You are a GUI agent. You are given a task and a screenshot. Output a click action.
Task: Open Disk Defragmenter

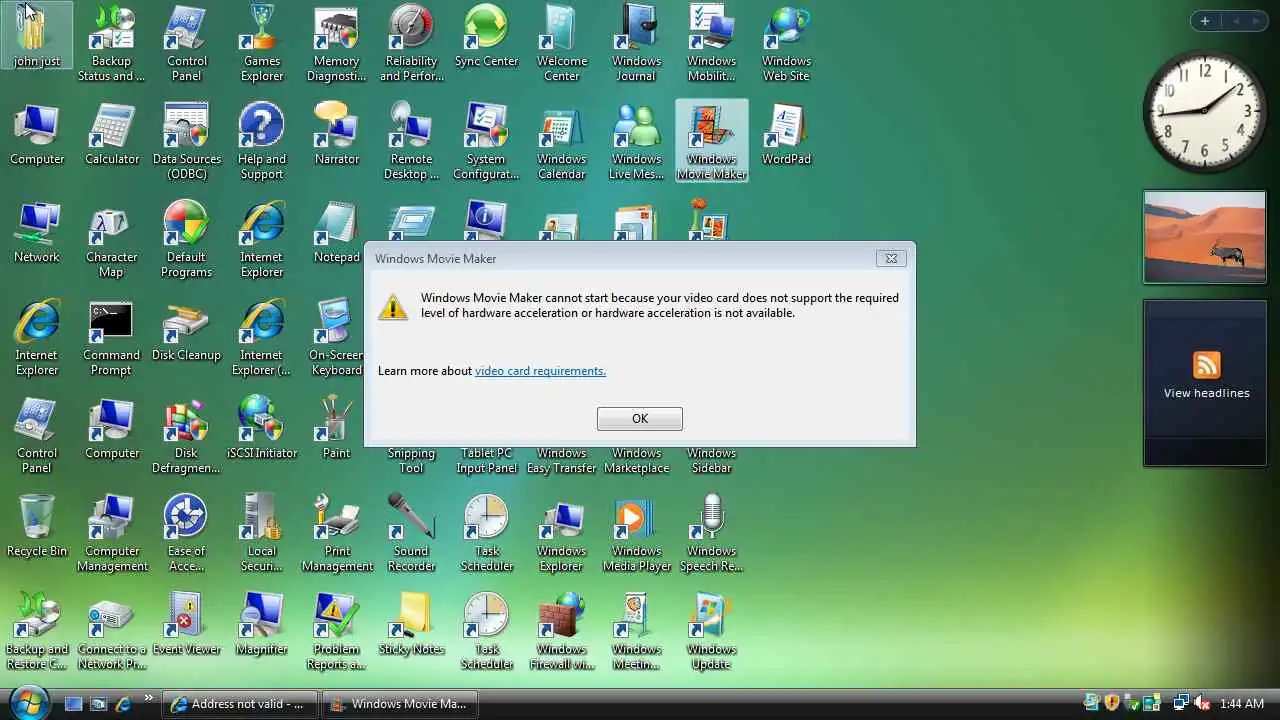(186, 435)
